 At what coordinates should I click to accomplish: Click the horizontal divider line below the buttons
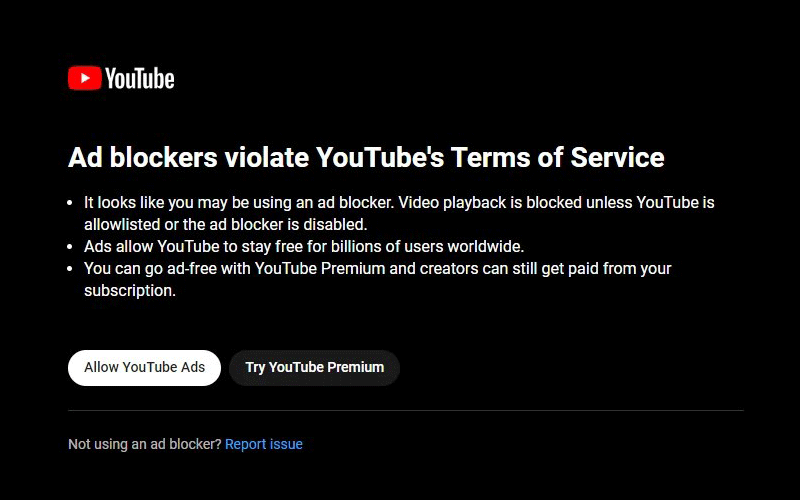(405, 410)
